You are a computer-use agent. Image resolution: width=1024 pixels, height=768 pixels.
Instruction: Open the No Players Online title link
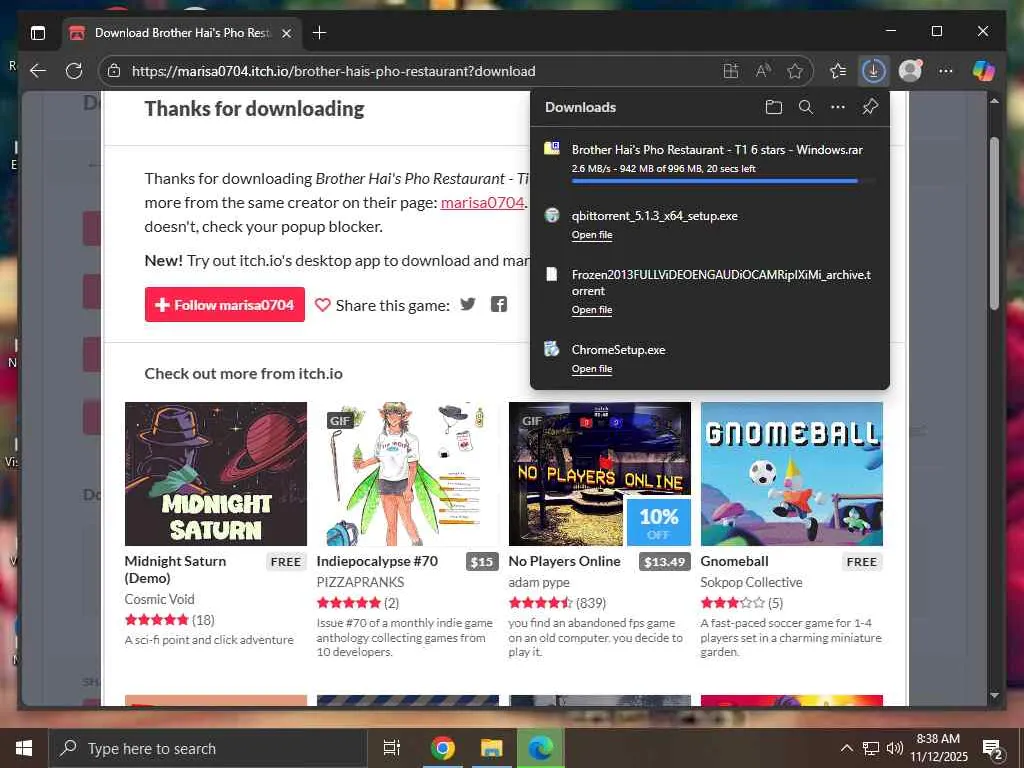pos(564,561)
